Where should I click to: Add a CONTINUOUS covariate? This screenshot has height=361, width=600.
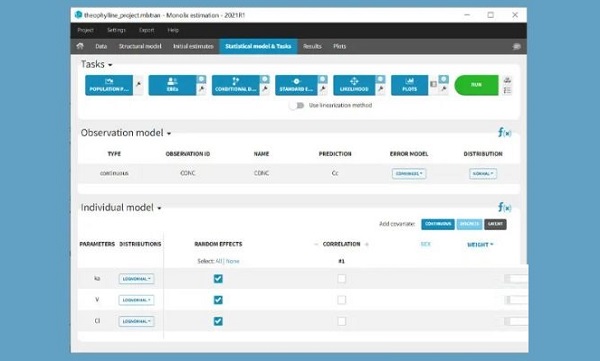[x=438, y=224]
